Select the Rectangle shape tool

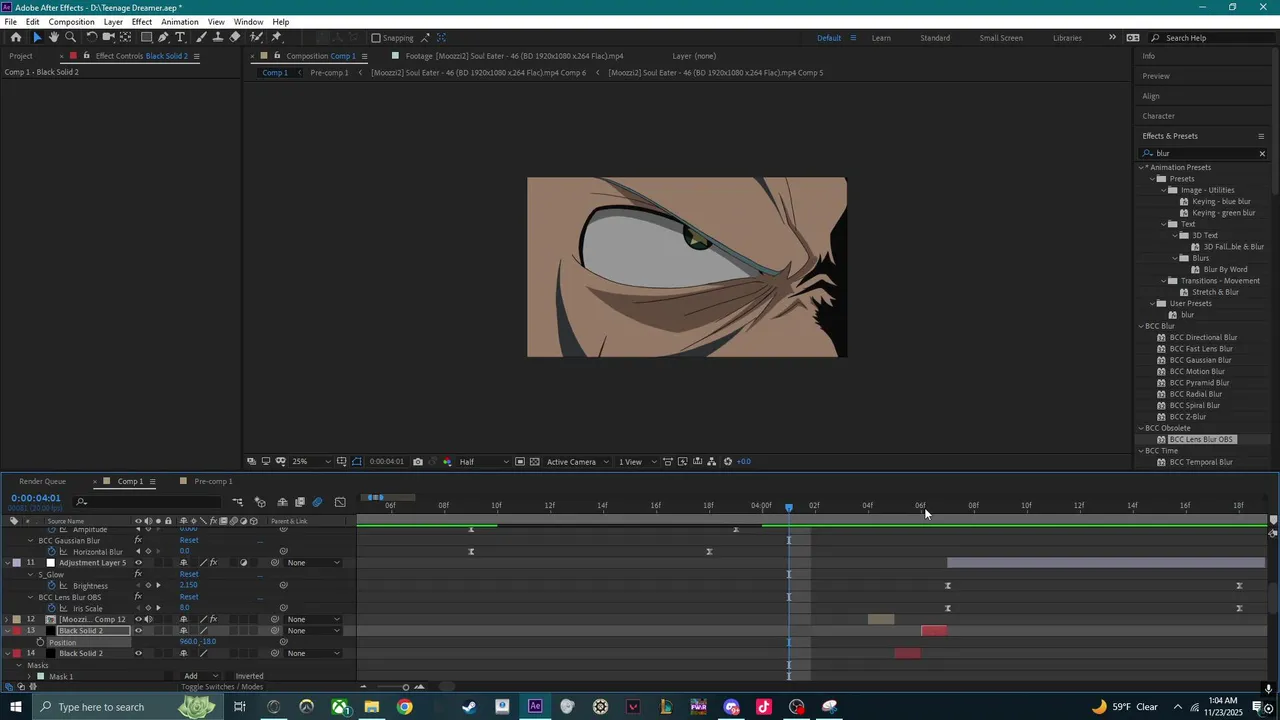click(146, 37)
